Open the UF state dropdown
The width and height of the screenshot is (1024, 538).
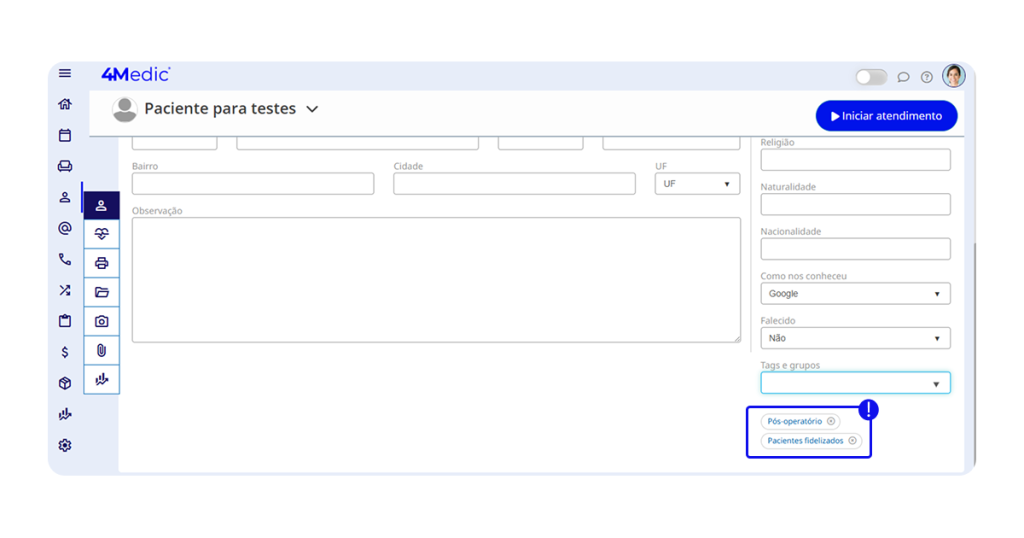pyautogui.click(x=697, y=184)
